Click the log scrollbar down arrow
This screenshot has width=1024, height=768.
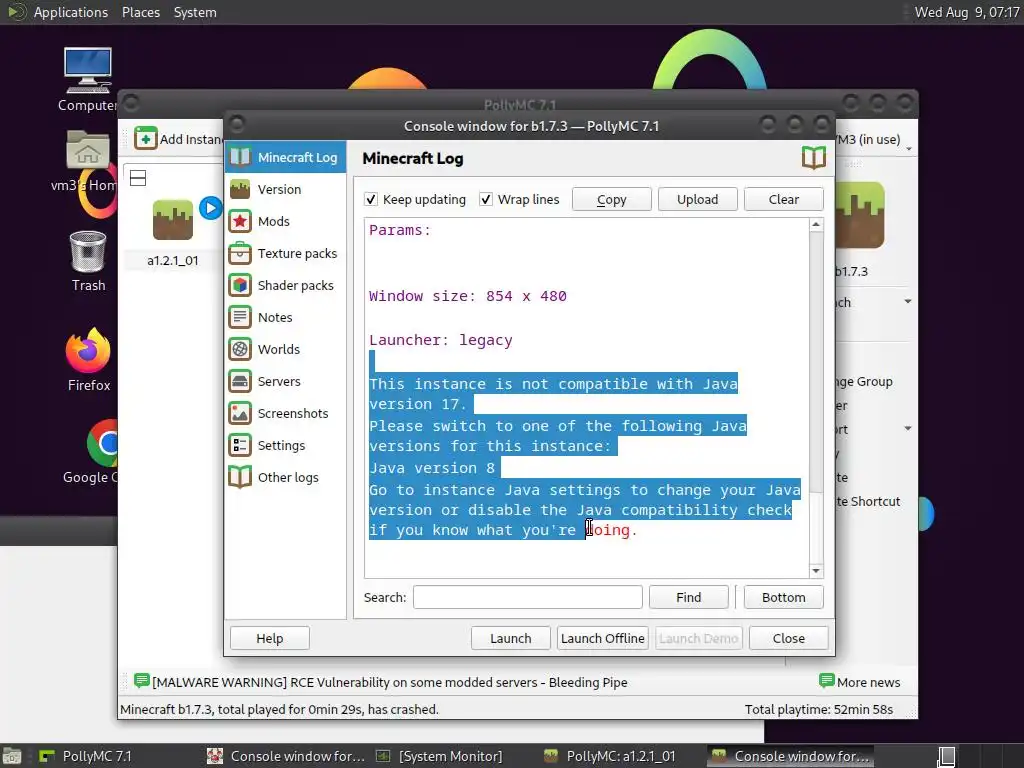click(816, 571)
